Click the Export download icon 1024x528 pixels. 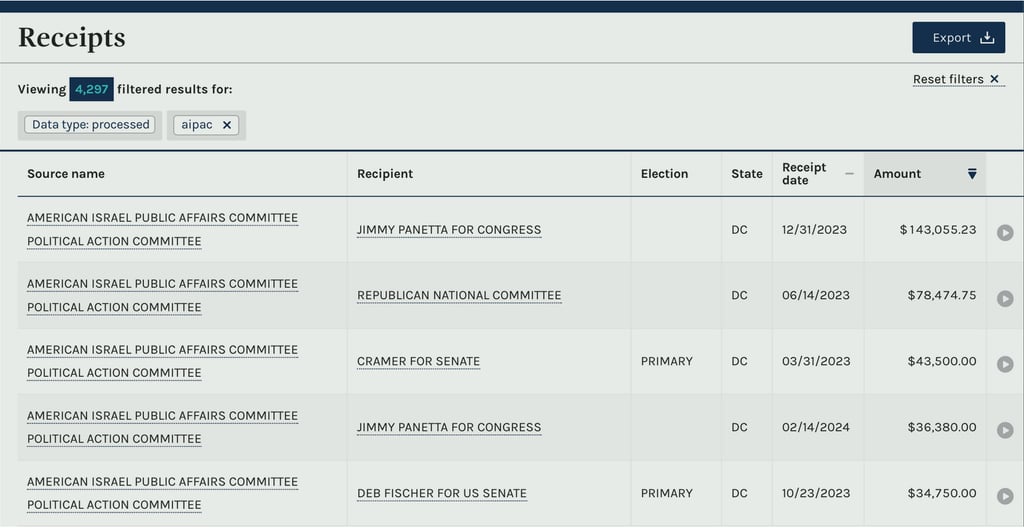point(987,38)
